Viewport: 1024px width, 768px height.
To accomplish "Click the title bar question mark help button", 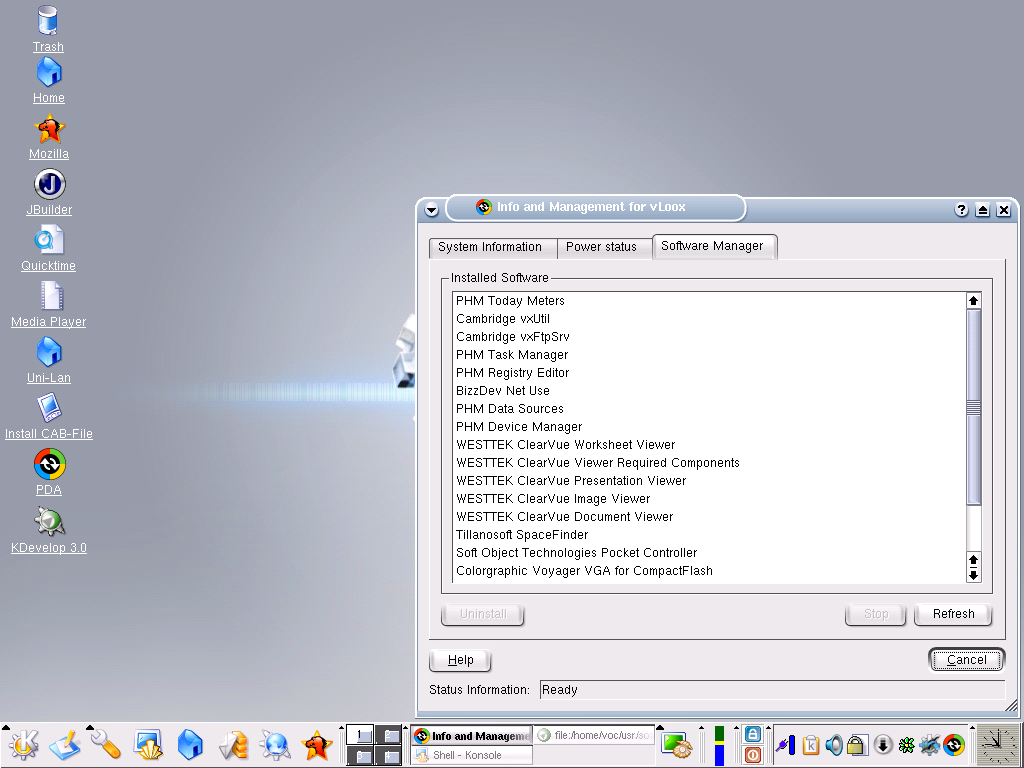I will [961, 210].
